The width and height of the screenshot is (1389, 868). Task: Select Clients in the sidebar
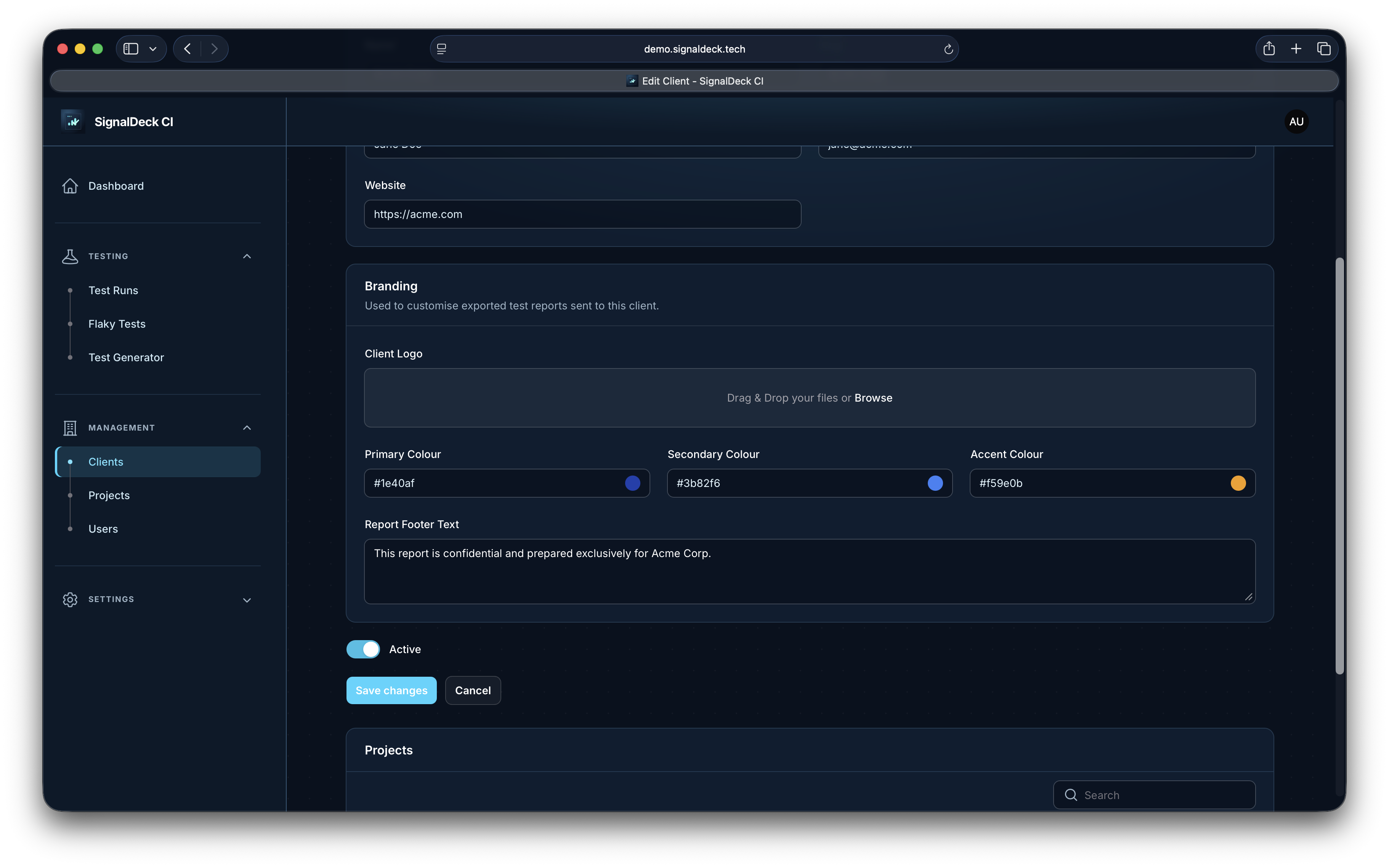click(x=158, y=461)
